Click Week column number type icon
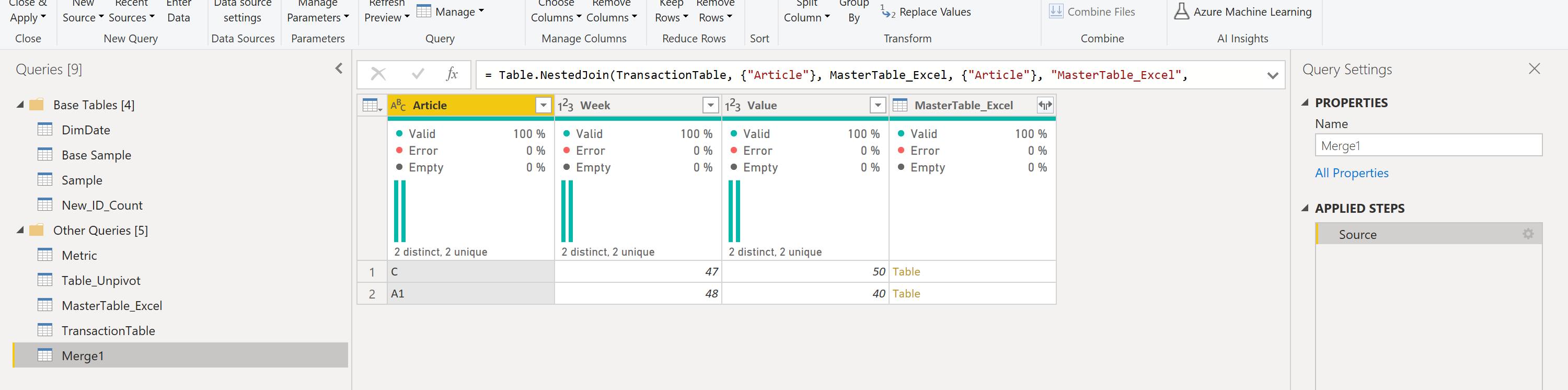 click(566, 105)
